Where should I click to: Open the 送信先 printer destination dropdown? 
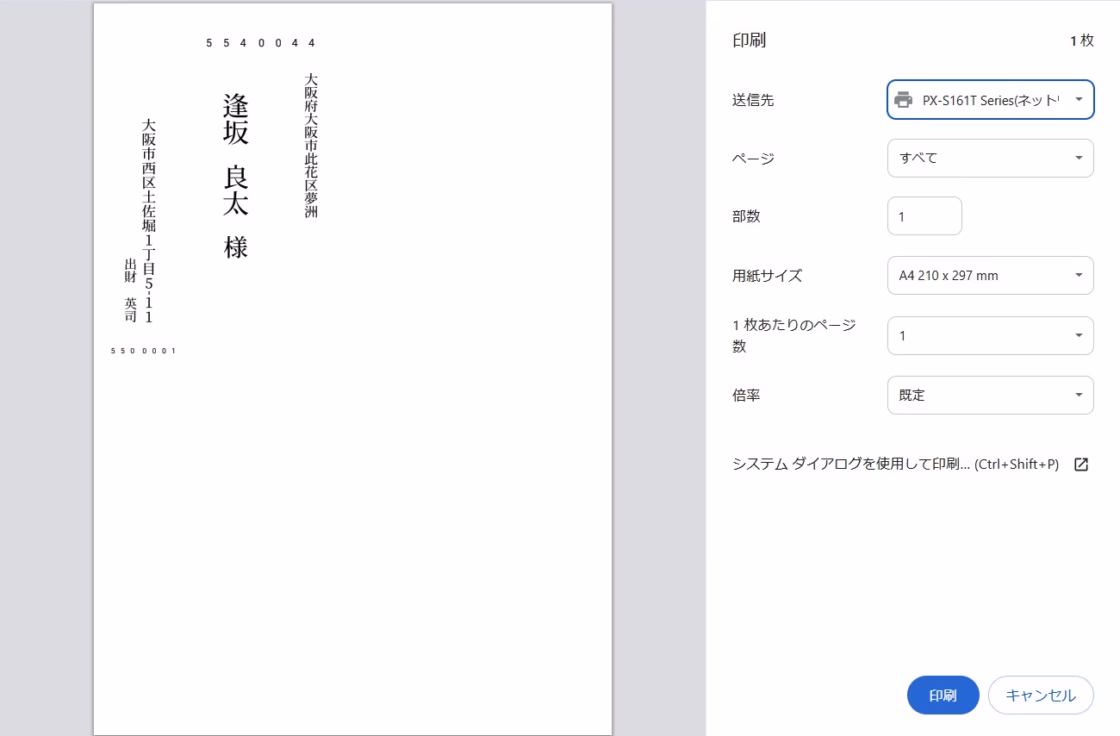click(990, 100)
